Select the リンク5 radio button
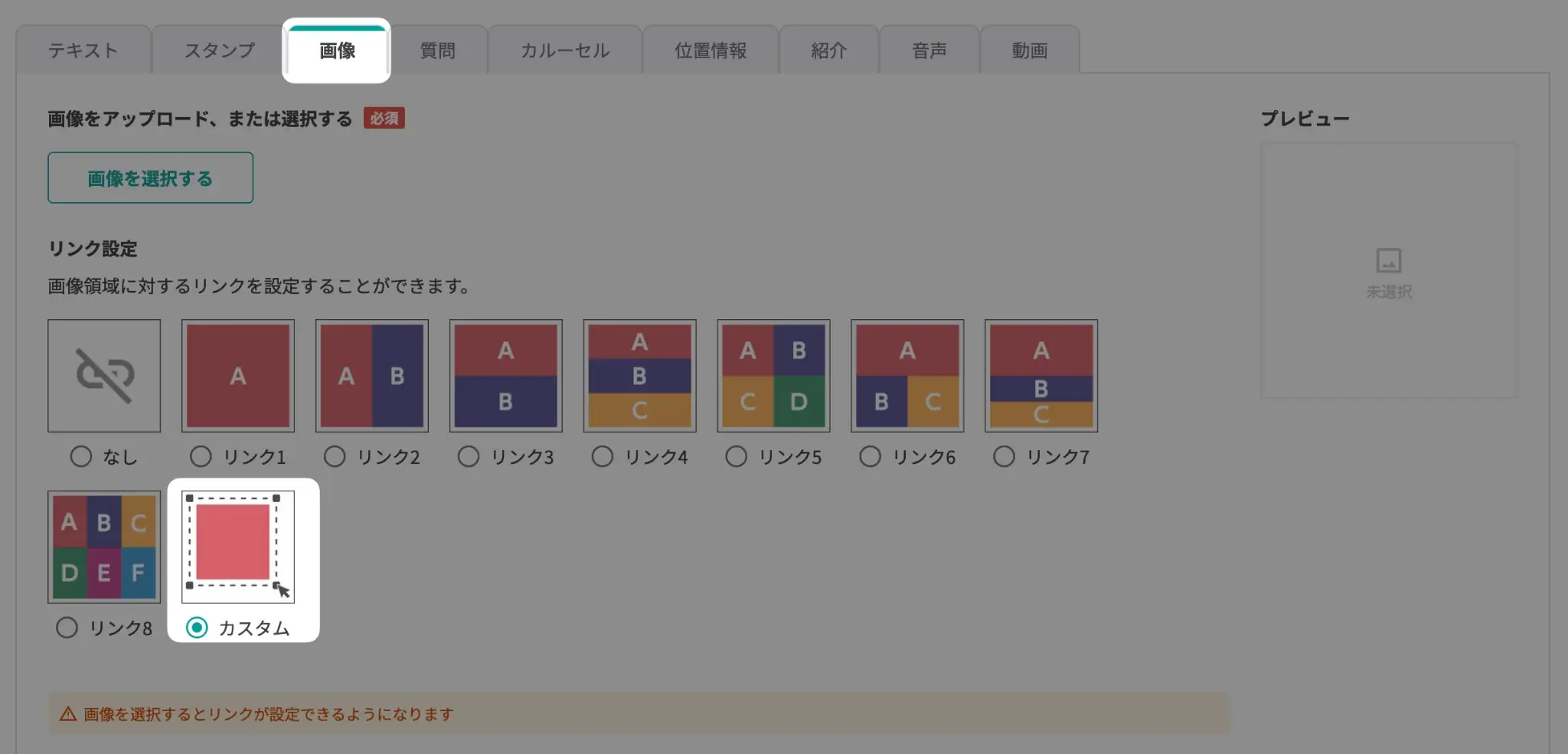The image size is (1568, 754). pos(737,457)
